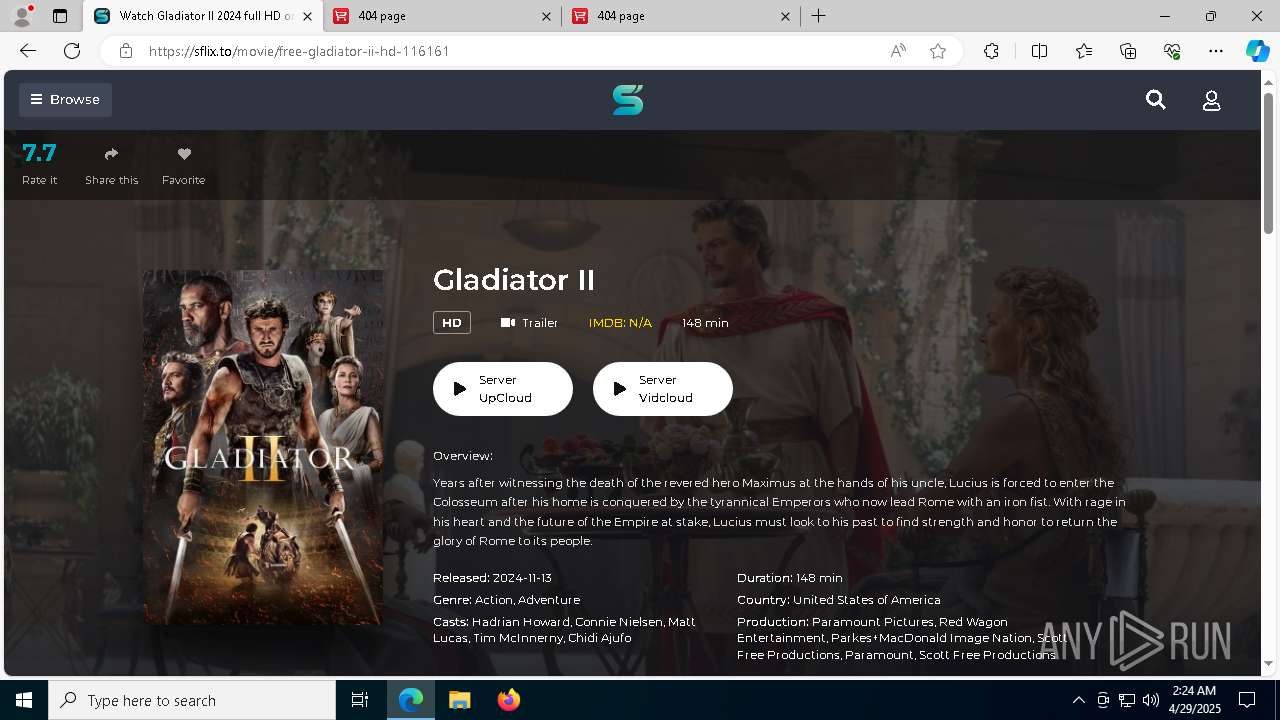1280x720 pixels.
Task: Switch to first 404 page tab
Action: (x=442, y=16)
